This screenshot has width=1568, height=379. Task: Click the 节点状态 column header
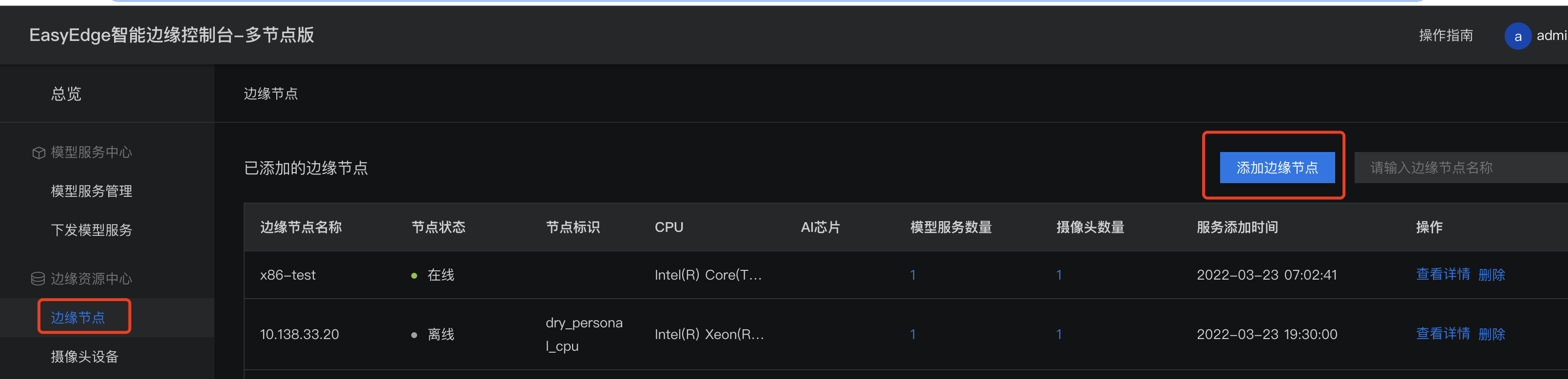click(438, 227)
